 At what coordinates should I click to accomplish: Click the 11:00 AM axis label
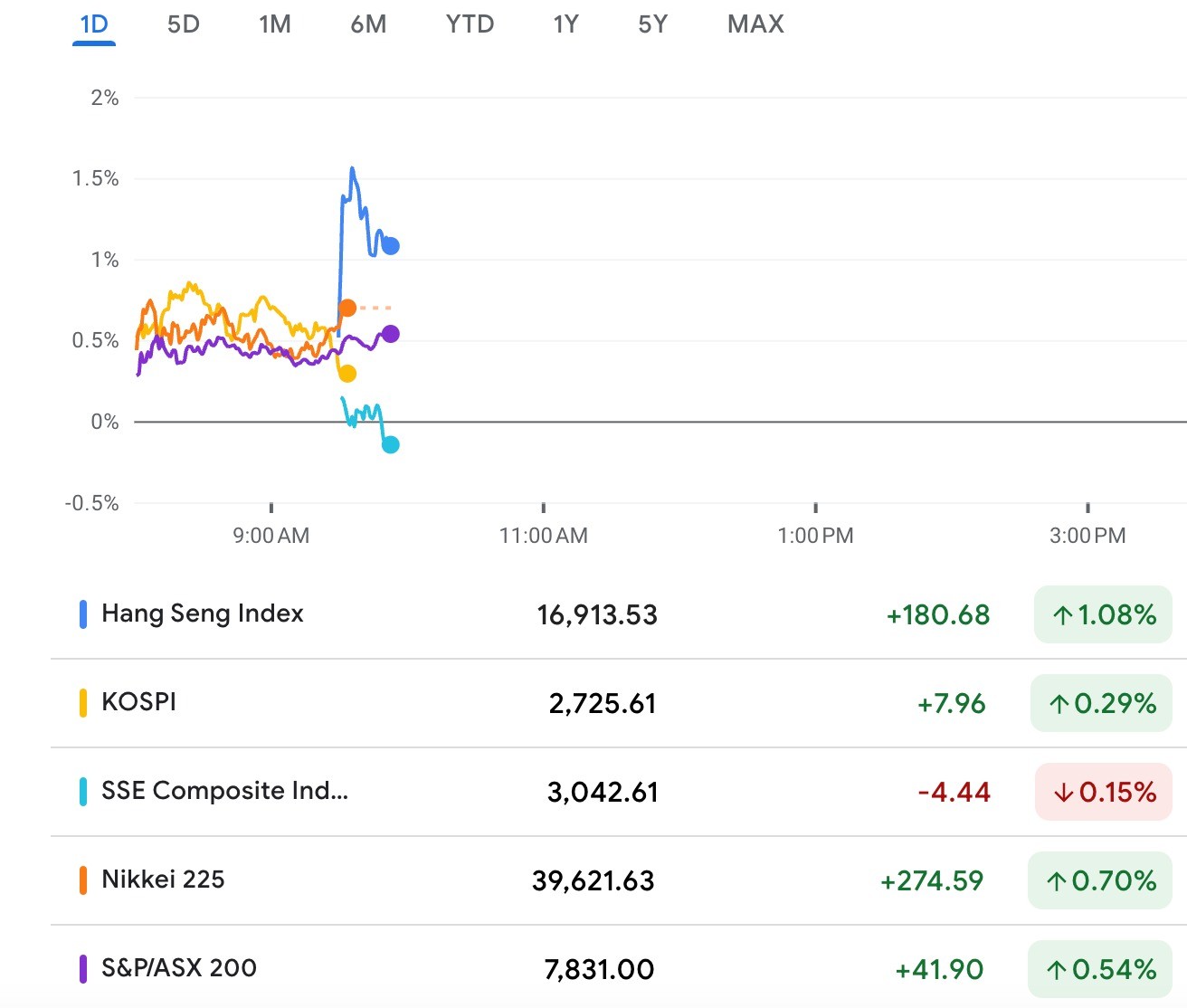click(543, 536)
